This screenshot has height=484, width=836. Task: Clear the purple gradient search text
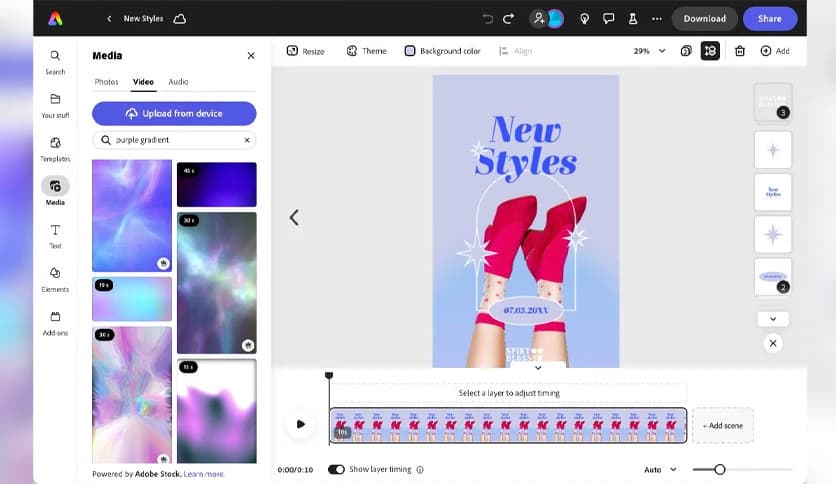coord(247,140)
